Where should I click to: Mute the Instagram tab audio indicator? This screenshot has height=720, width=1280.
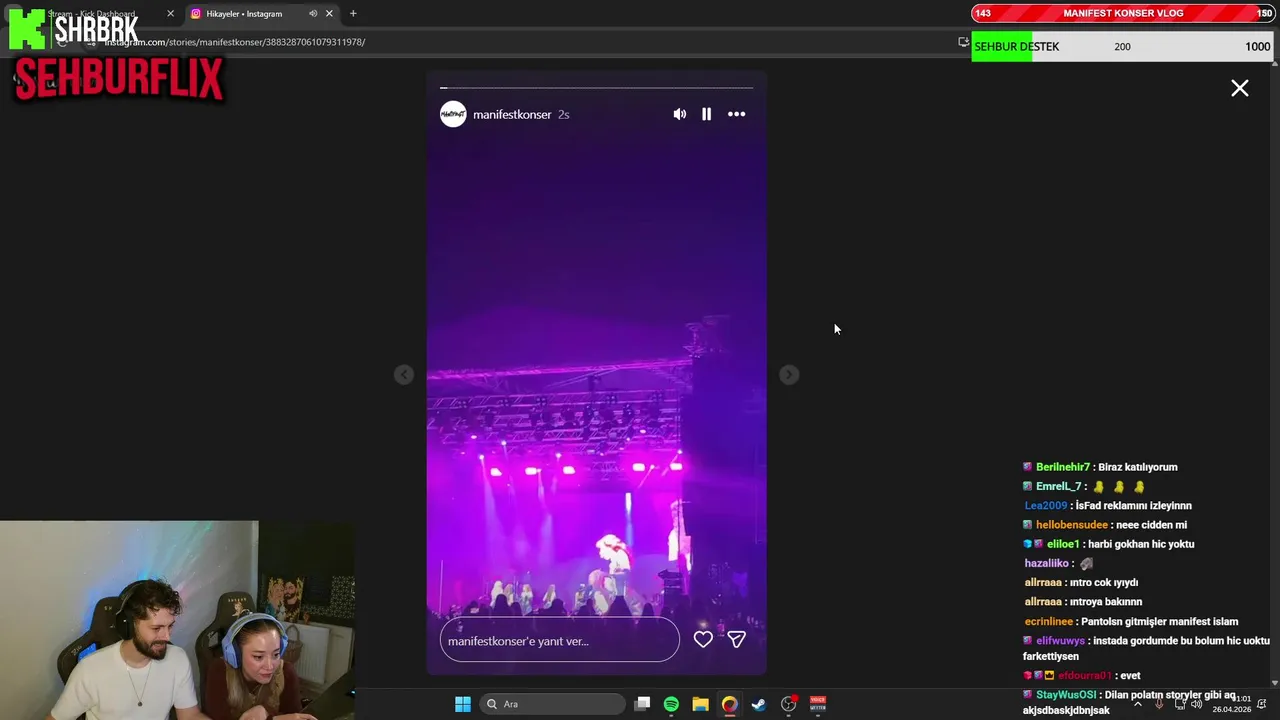pyautogui.click(x=313, y=14)
